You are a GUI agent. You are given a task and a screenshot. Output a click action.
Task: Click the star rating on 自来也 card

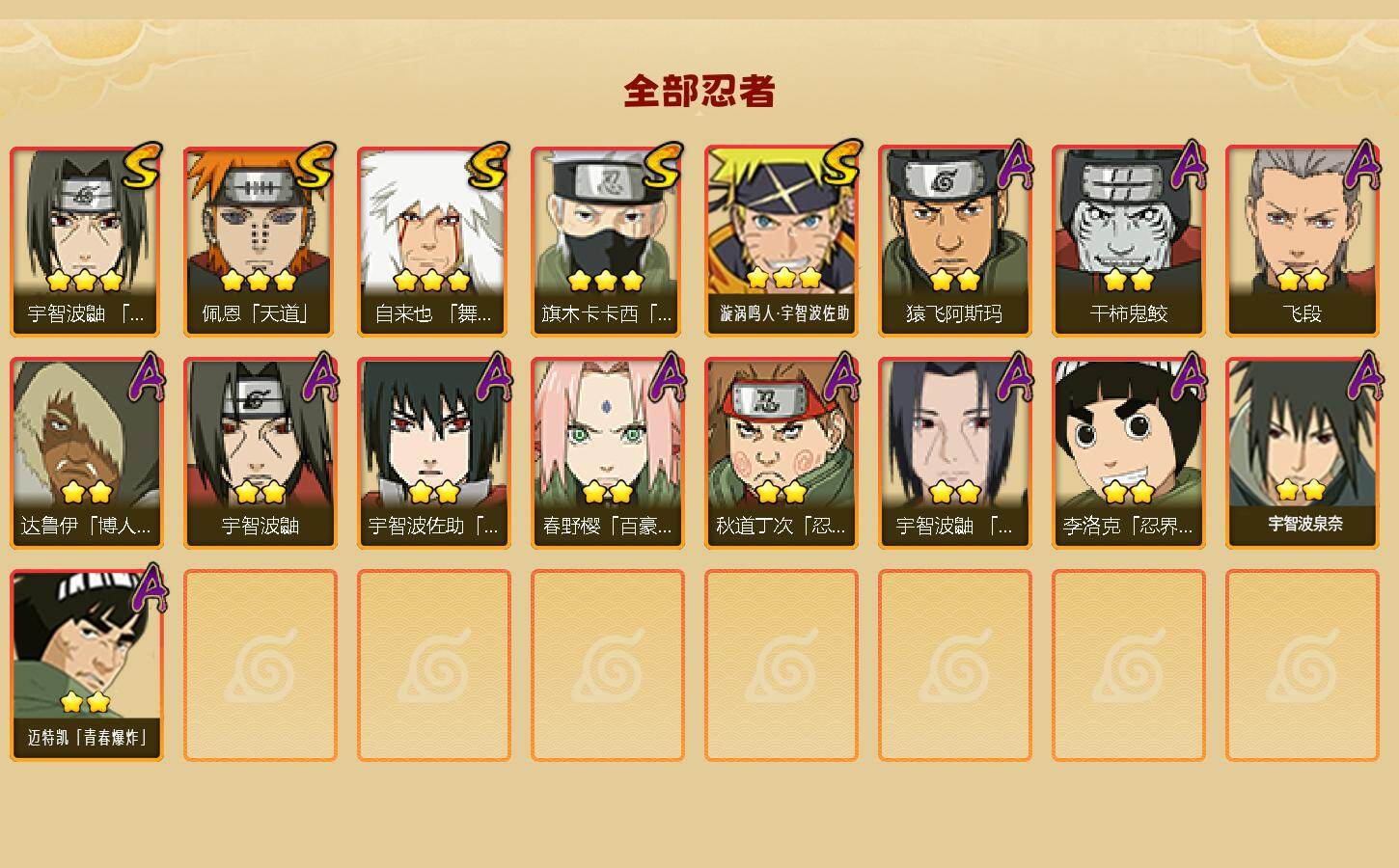tap(431, 281)
